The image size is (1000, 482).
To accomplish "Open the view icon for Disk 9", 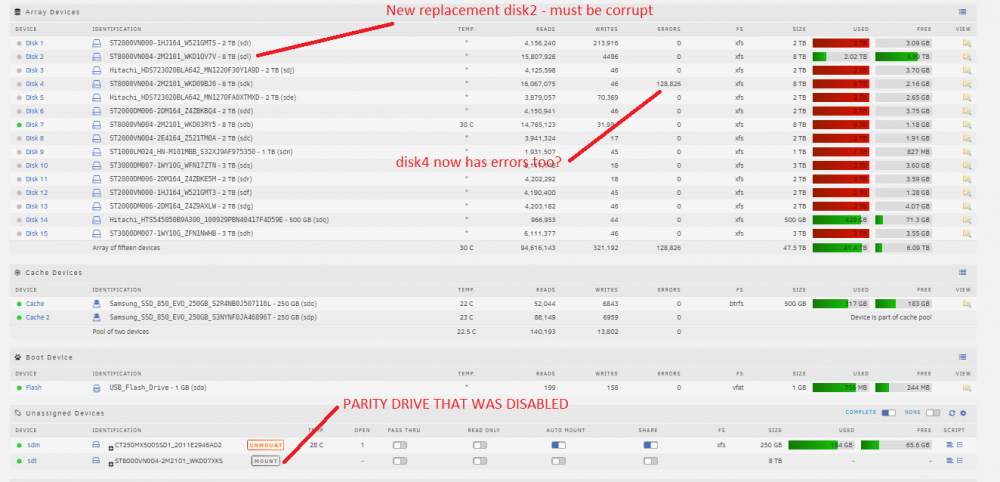I will pos(966,152).
